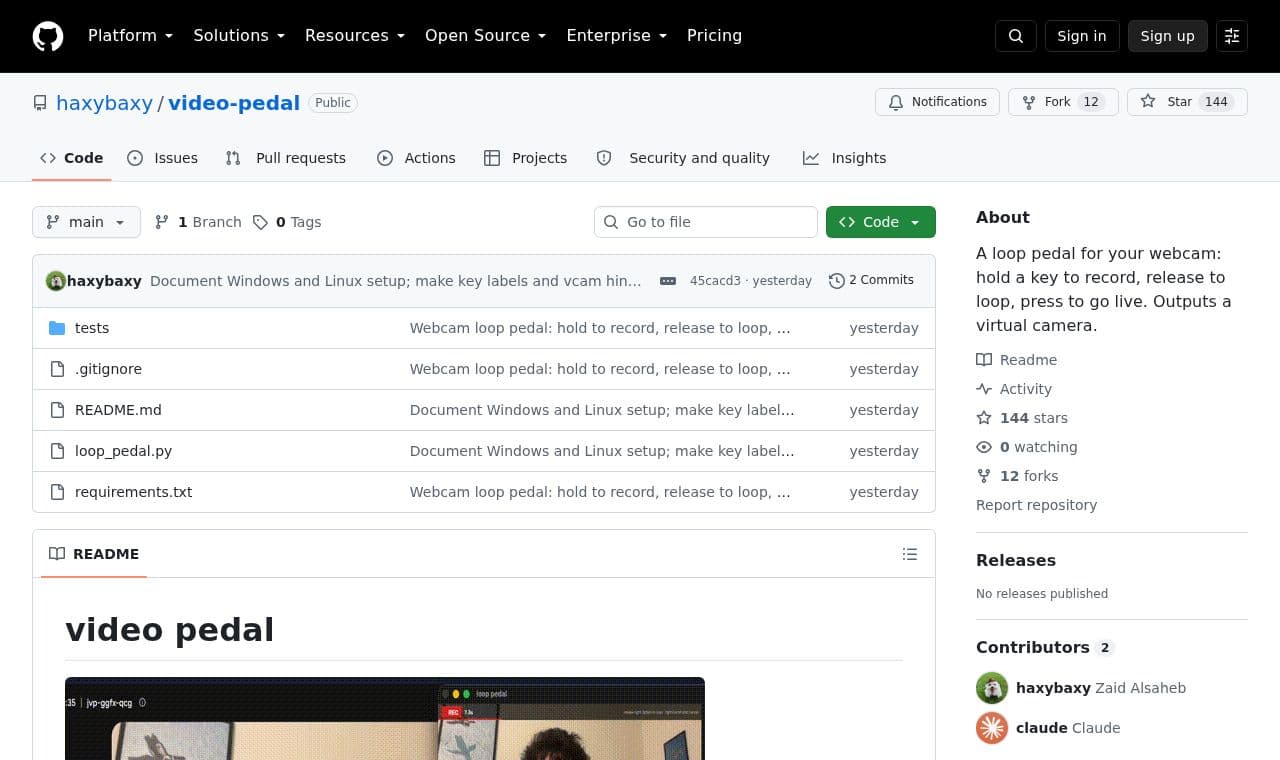Open claude contributor avatar
Viewport: 1280px width, 760px height.
992,728
